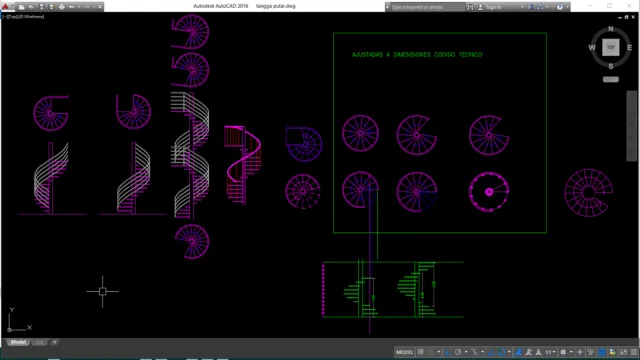Click the Plot printer icon
This screenshot has height=360, width=640.
pos(62,7)
